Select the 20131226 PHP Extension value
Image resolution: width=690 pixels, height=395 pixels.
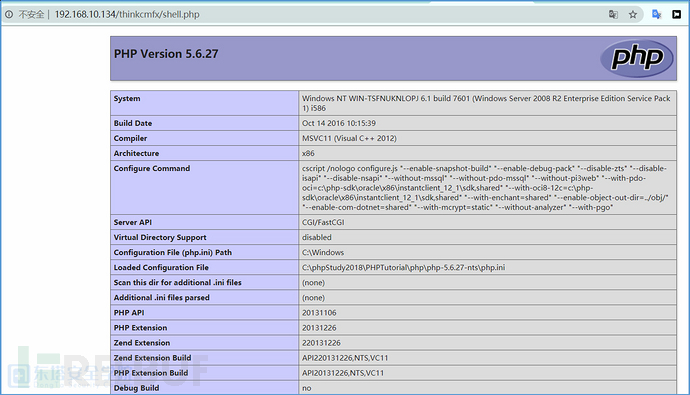[x=319, y=328]
